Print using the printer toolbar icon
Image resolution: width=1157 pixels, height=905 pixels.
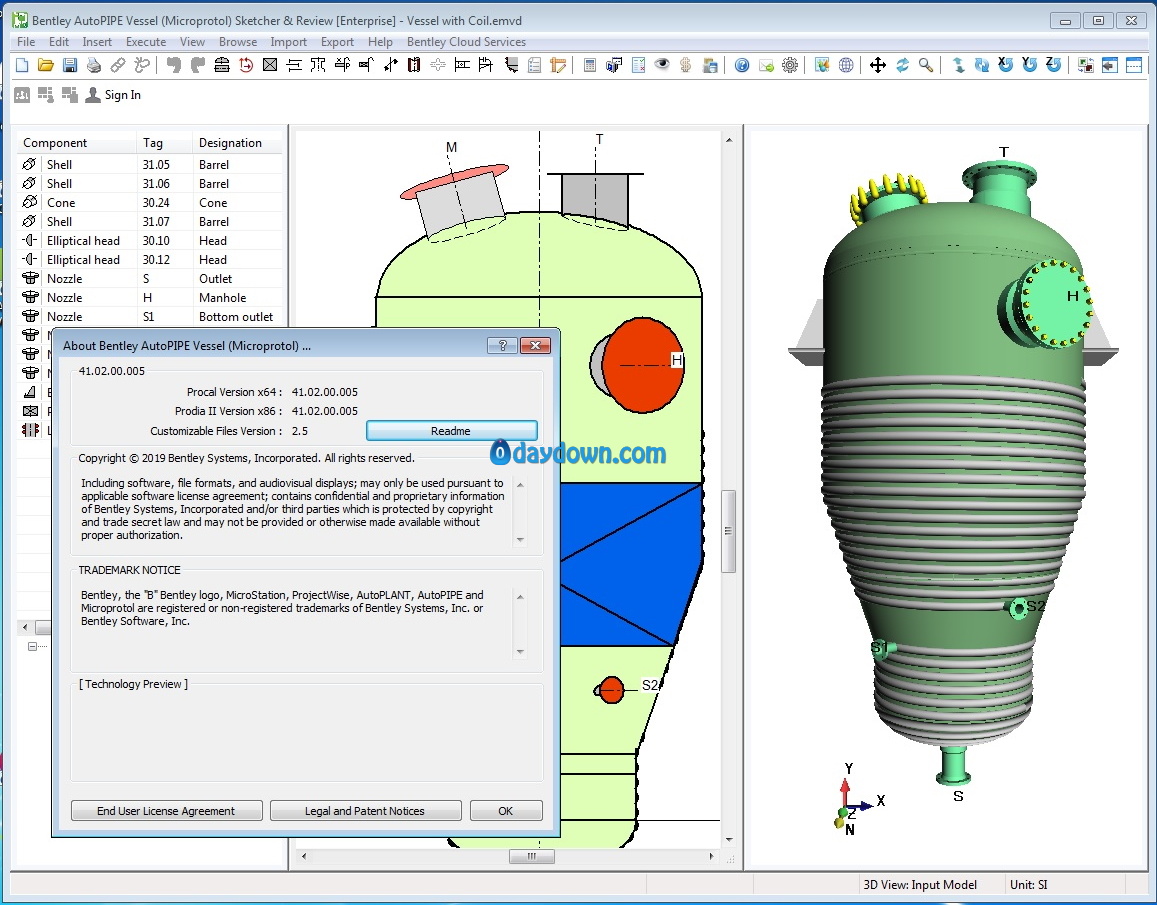tap(94, 66)
